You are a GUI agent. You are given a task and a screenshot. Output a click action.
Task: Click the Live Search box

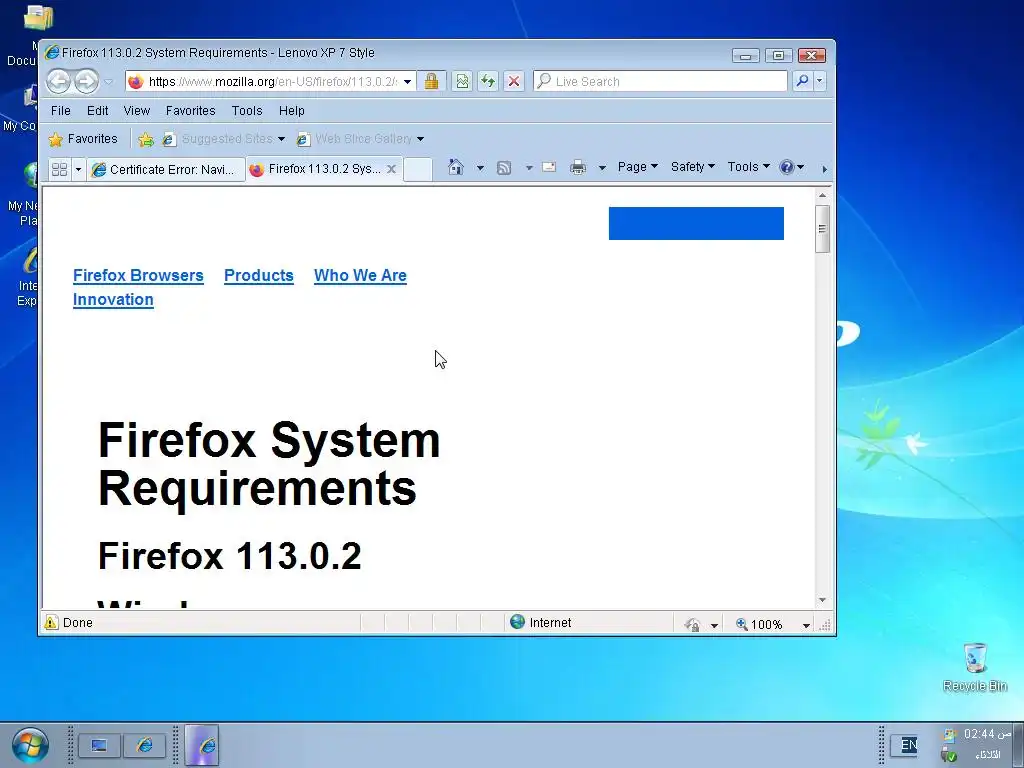[x=660, y=81]
